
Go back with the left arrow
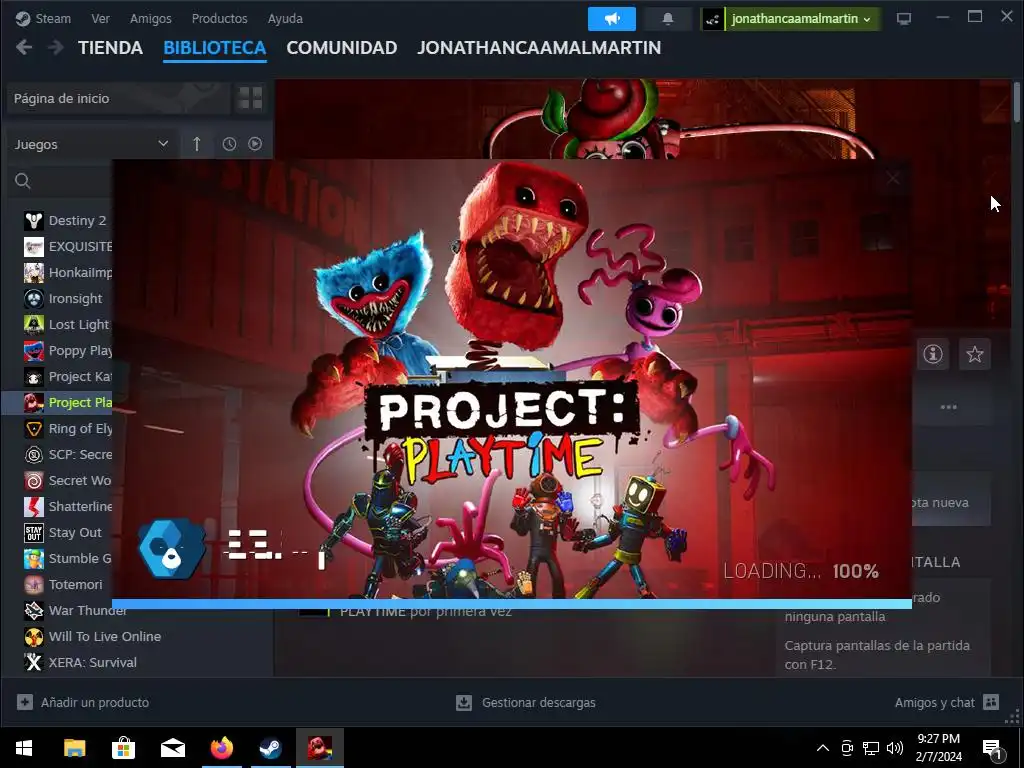[x=24, y=47]
